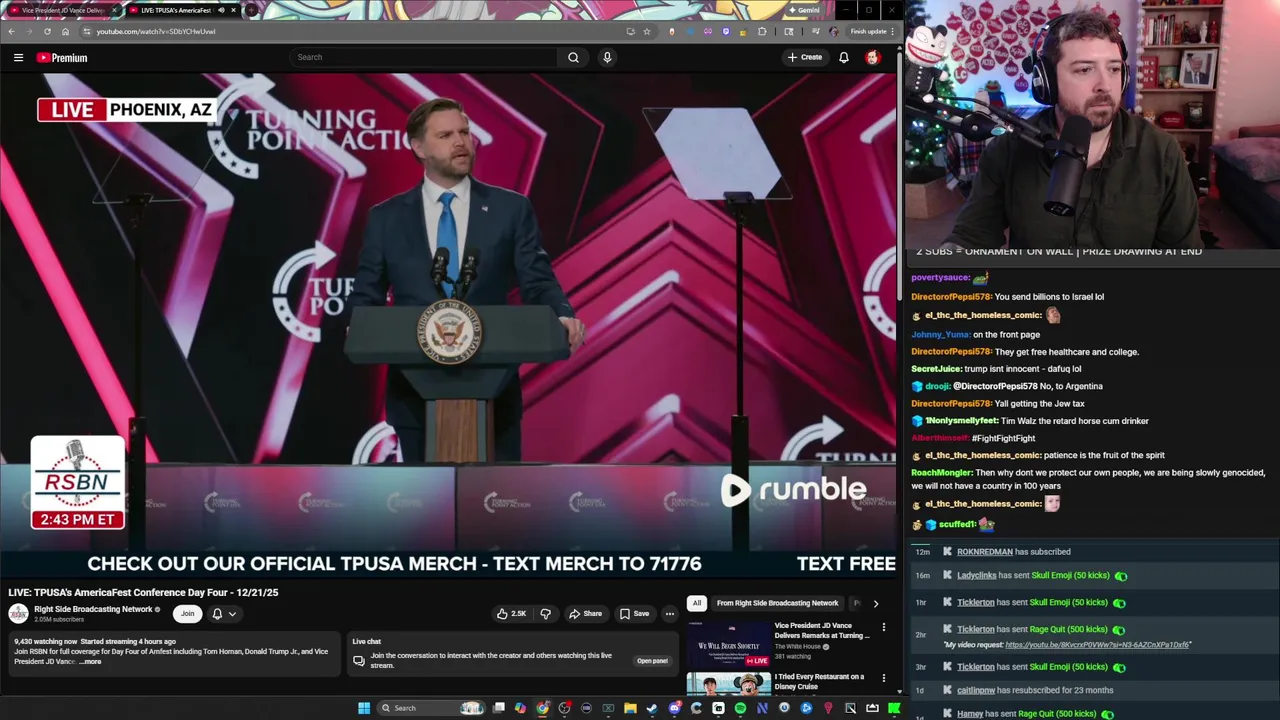Open the browser extensions puzzle icon
This screenshot has height=720, width=1280.
point(762,31)
